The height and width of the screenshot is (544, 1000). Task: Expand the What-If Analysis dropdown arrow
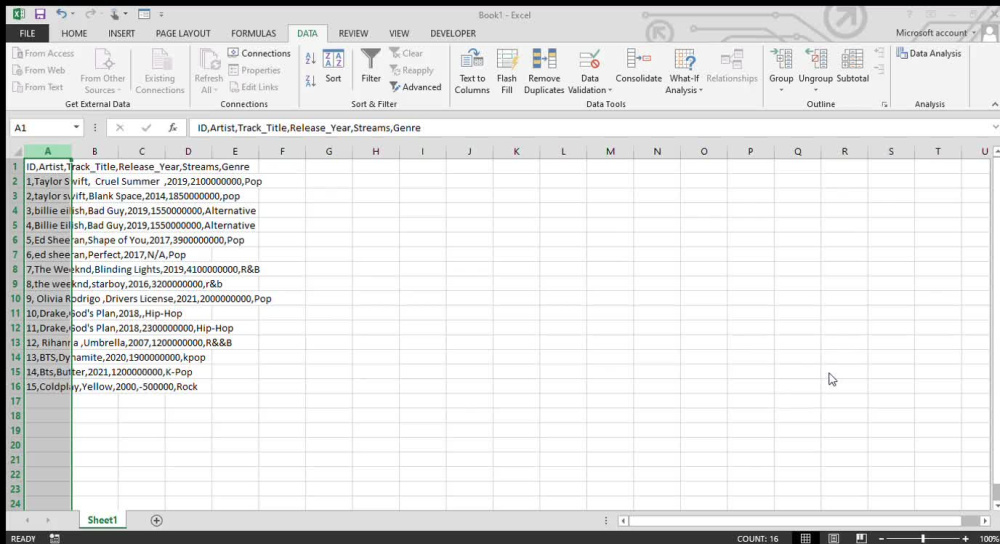click(x=701, y=90)
